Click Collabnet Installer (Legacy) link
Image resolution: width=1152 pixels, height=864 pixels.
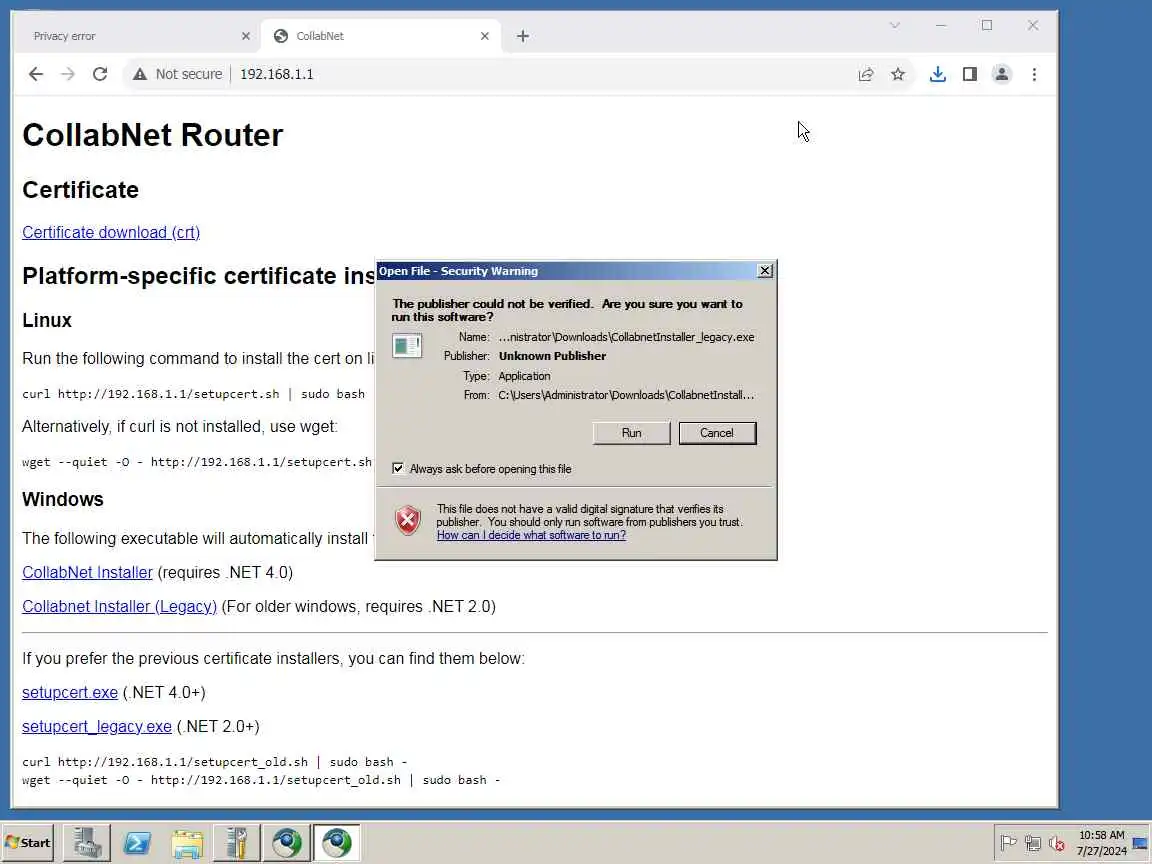(119, 606)
